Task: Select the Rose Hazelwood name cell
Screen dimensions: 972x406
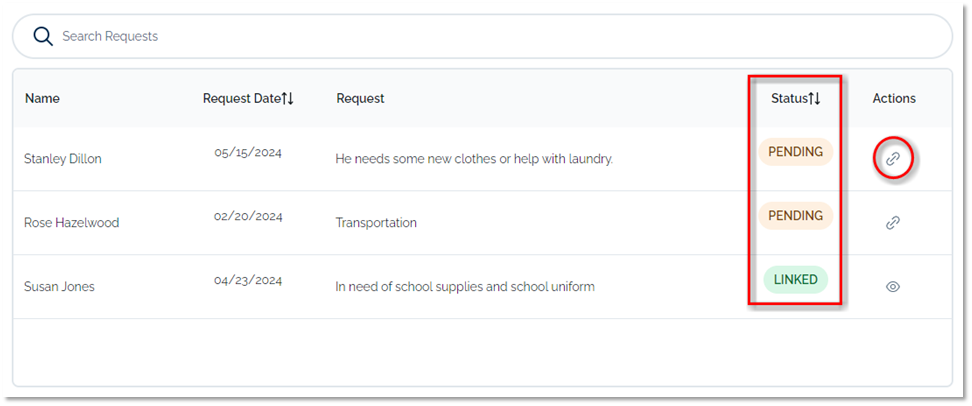Action: pos(71,223)
